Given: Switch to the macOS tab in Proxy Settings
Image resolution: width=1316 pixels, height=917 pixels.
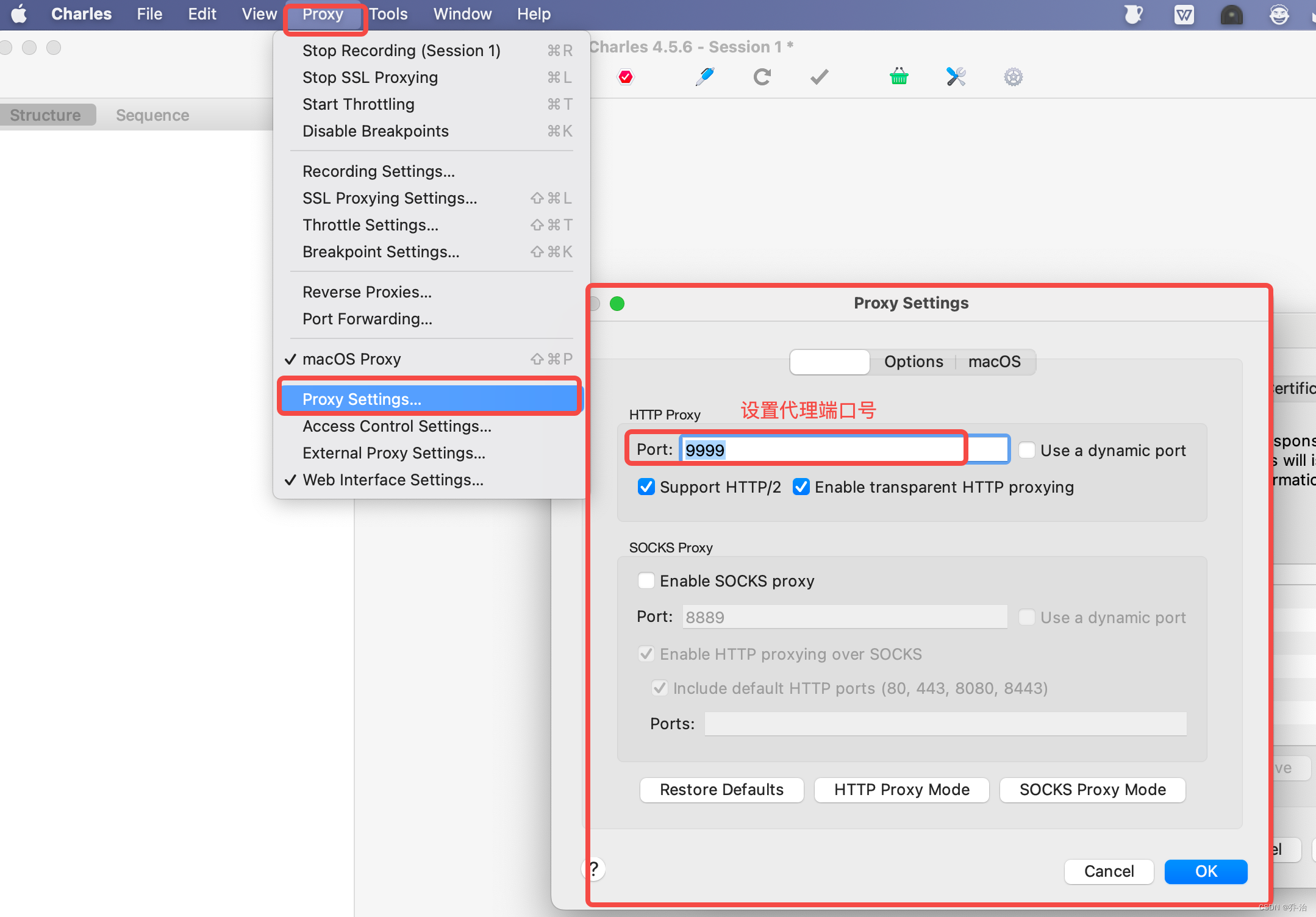Looking at the screenshot, I should pos(994,362).
